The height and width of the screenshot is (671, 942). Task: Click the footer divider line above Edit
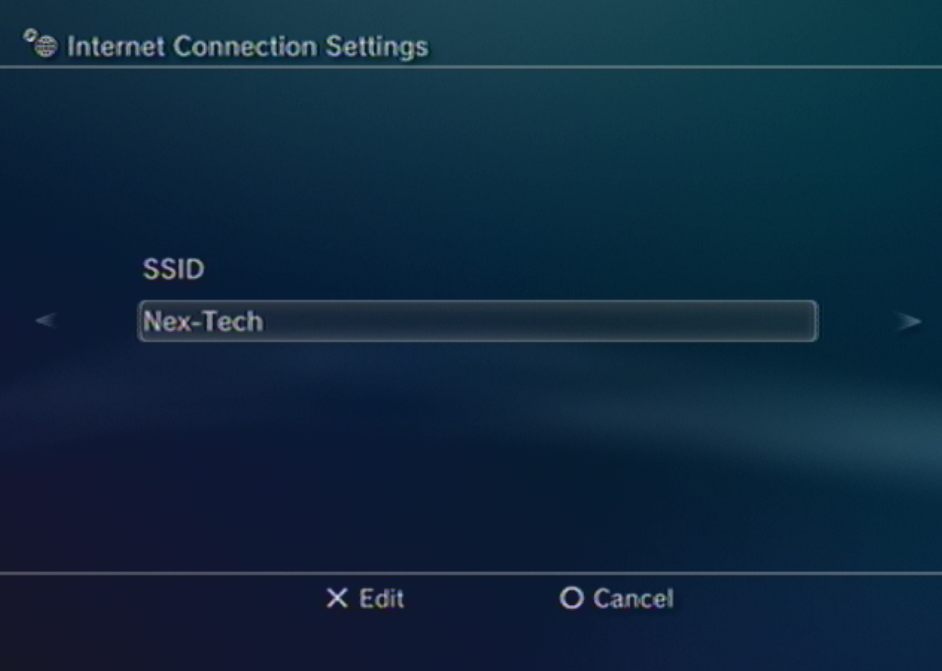pos(471,573)
